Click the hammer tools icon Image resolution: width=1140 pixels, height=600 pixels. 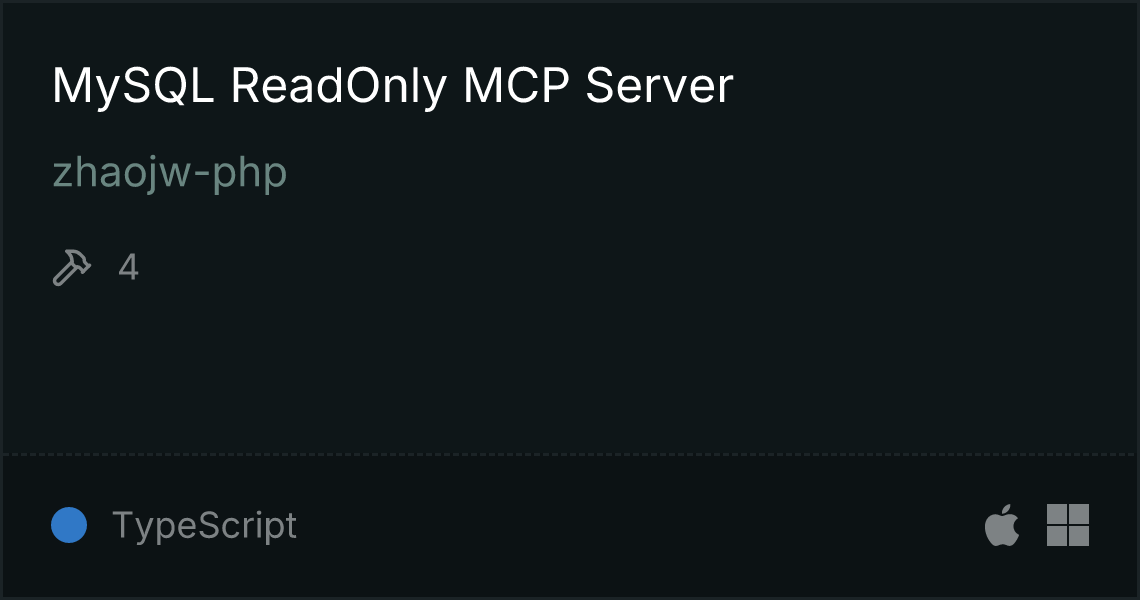pyautogui.click(x=72, y=268)
